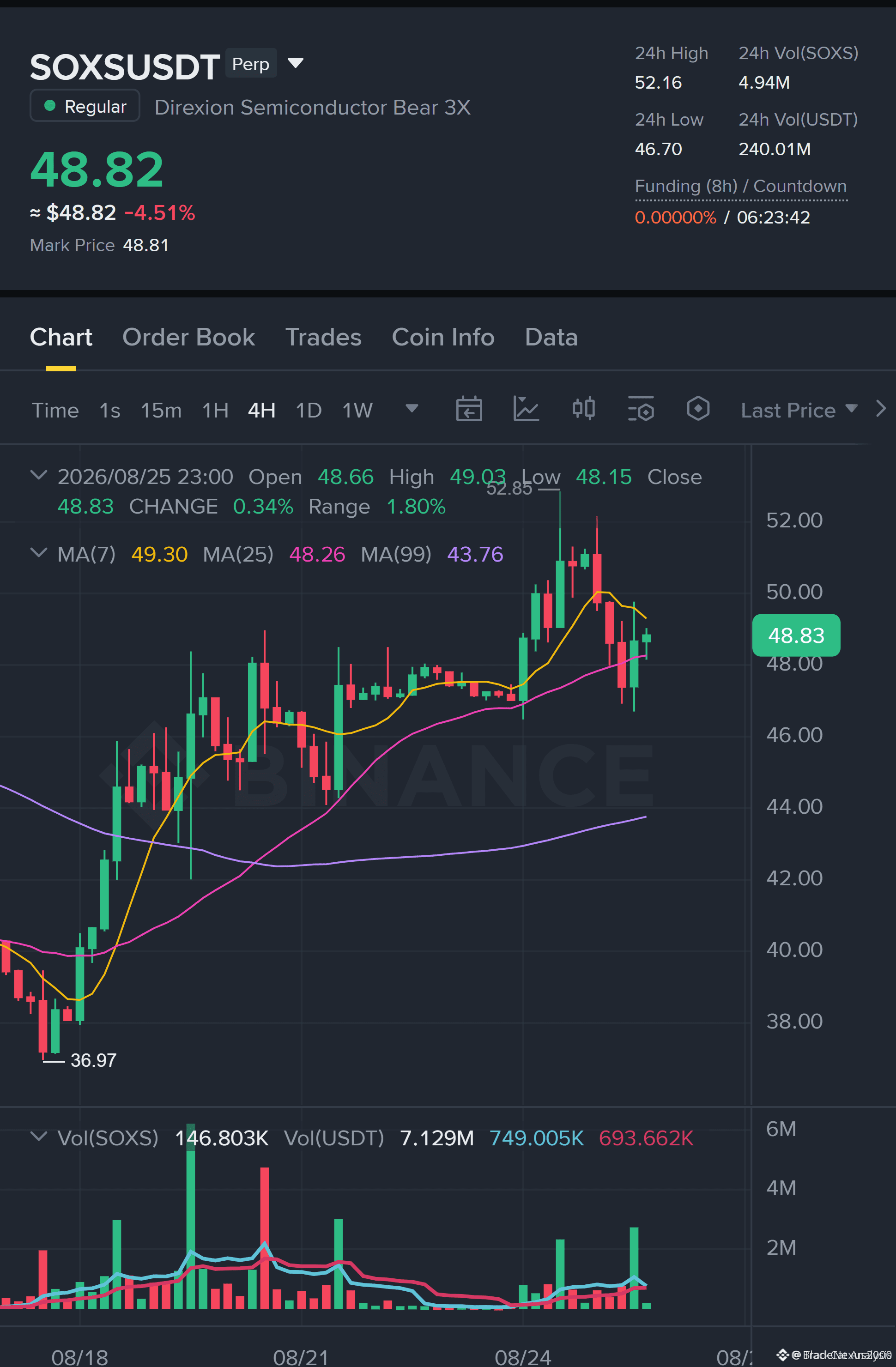The width and height of the screenshot is (896, 1367).
Task: Open the Last Price dropdown
Action: coord(799,410)
